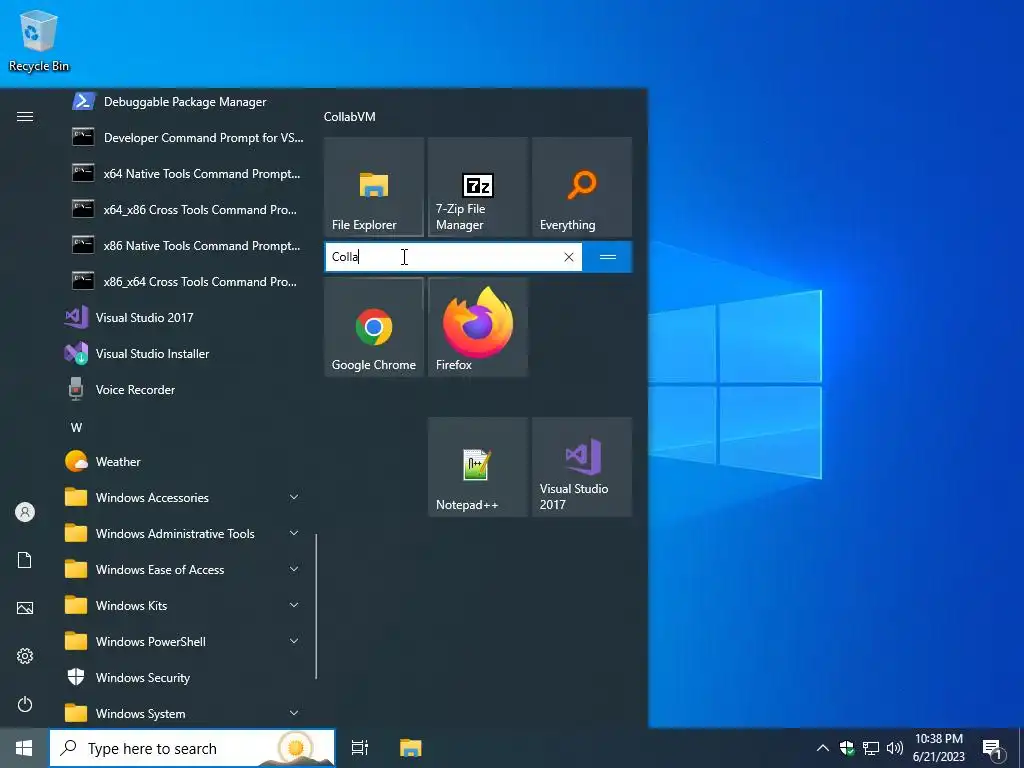1024x768 pixels.
Task: Open Debuggable Package Manager
Action: (x=186, y=102)
